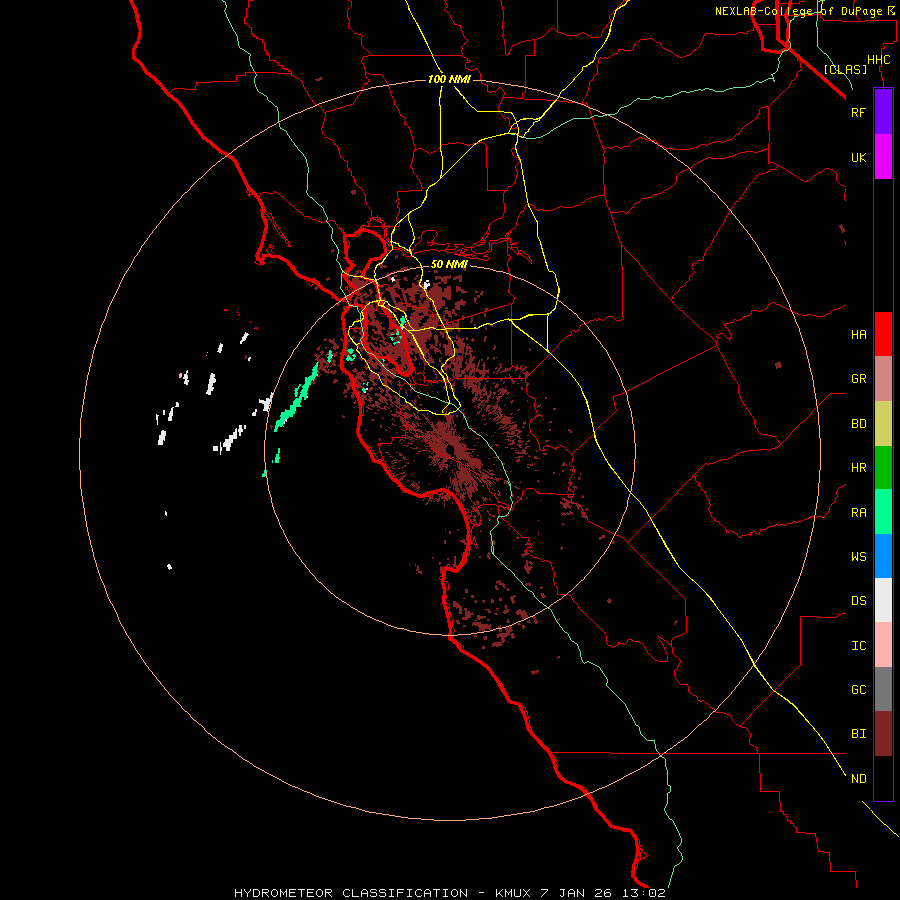Screen dimensions: 900x900
Task: Click the purple RF legend color swatch
Action: tap(883, 112)
